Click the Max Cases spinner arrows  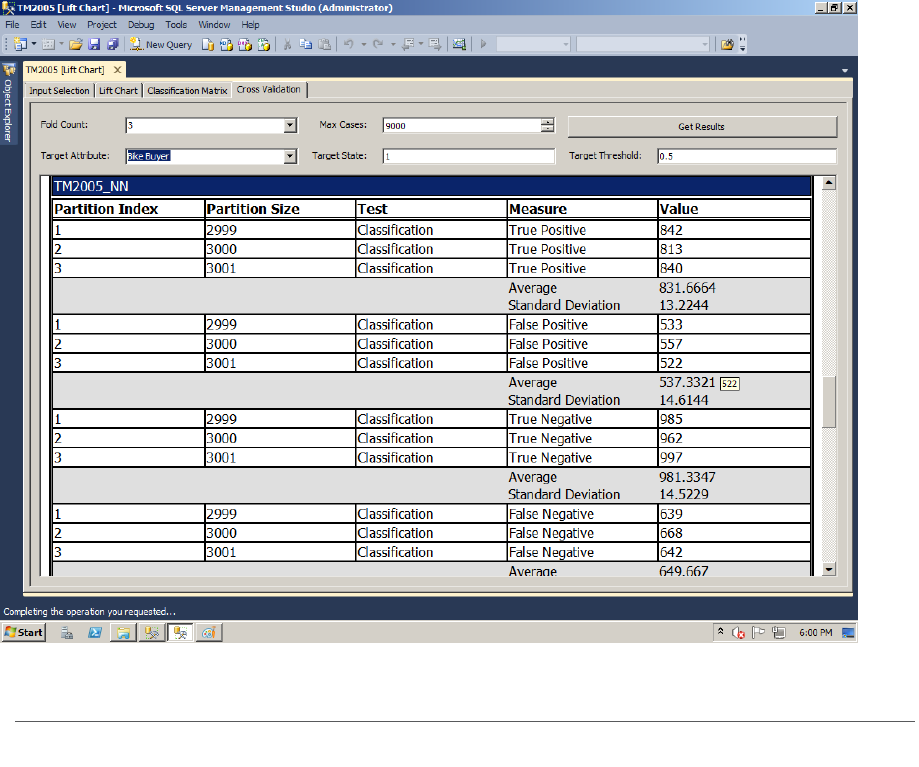[547, 125]
